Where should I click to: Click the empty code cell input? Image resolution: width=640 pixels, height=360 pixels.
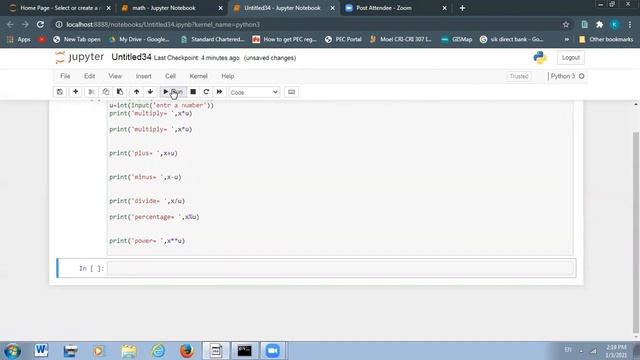click(x=340, y=268)
